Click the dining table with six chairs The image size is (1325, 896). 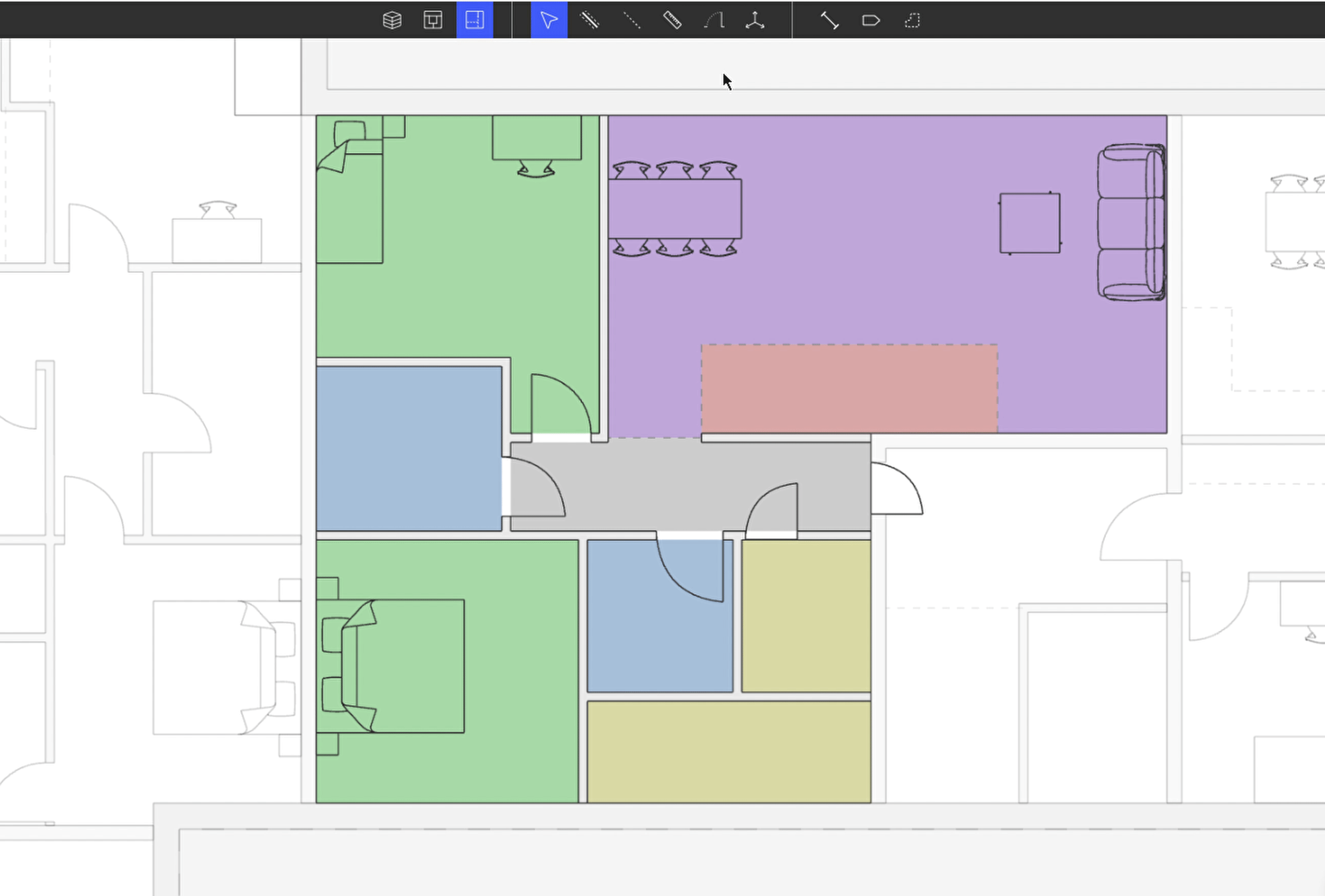pos(675,209)
